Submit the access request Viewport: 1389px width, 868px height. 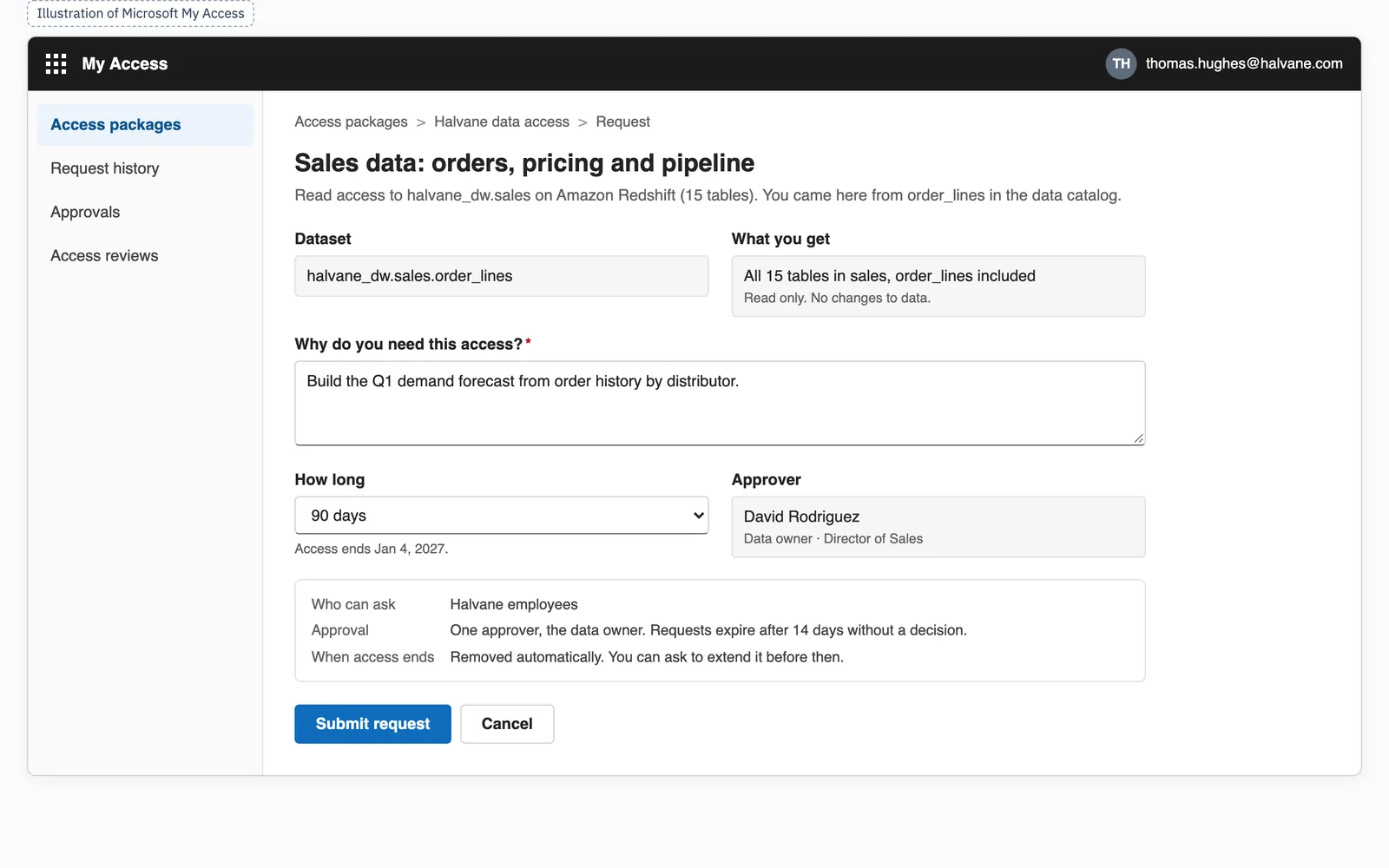pos(372,724)
